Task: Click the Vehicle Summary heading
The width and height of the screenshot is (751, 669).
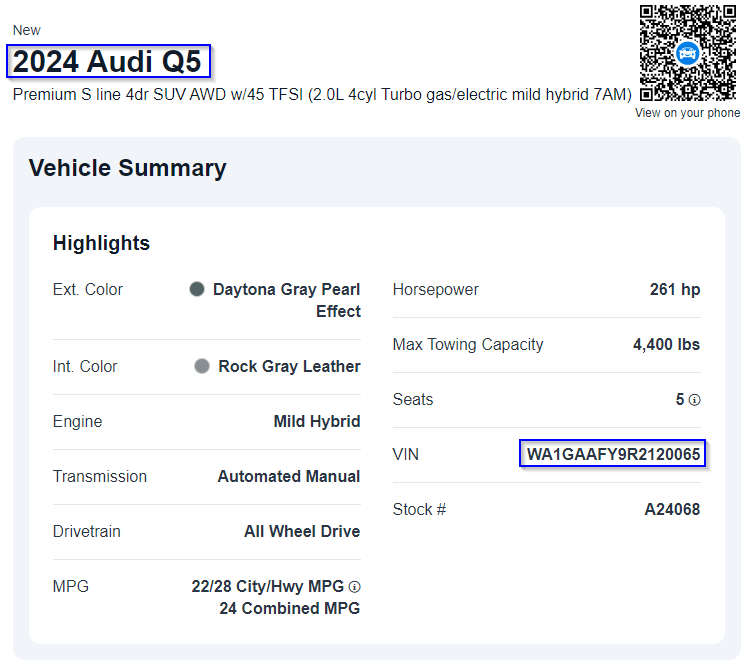Action: pyautogui.click(x=127, y=168)
